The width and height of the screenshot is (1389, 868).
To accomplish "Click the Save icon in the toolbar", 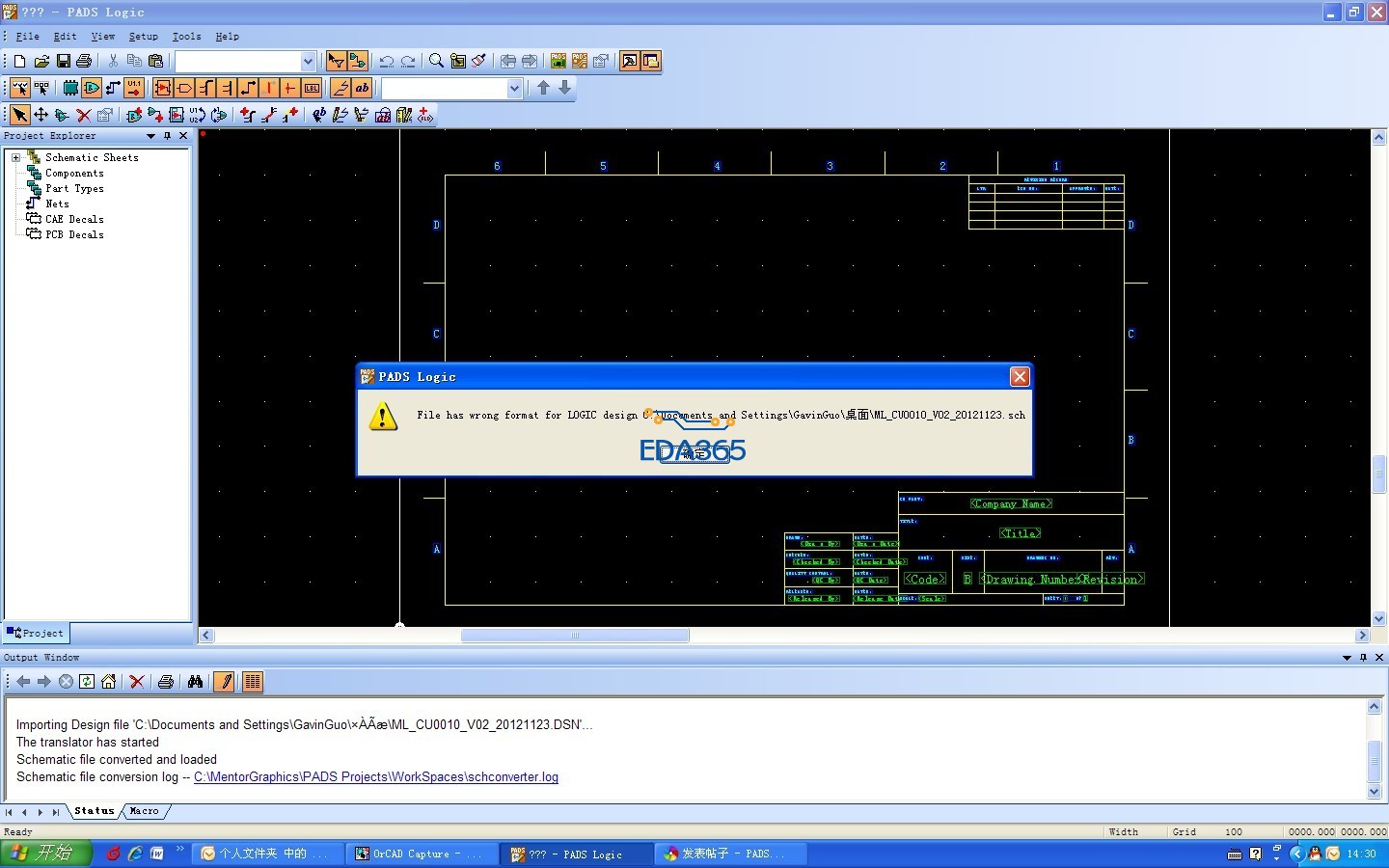I will tap(63, 61).
